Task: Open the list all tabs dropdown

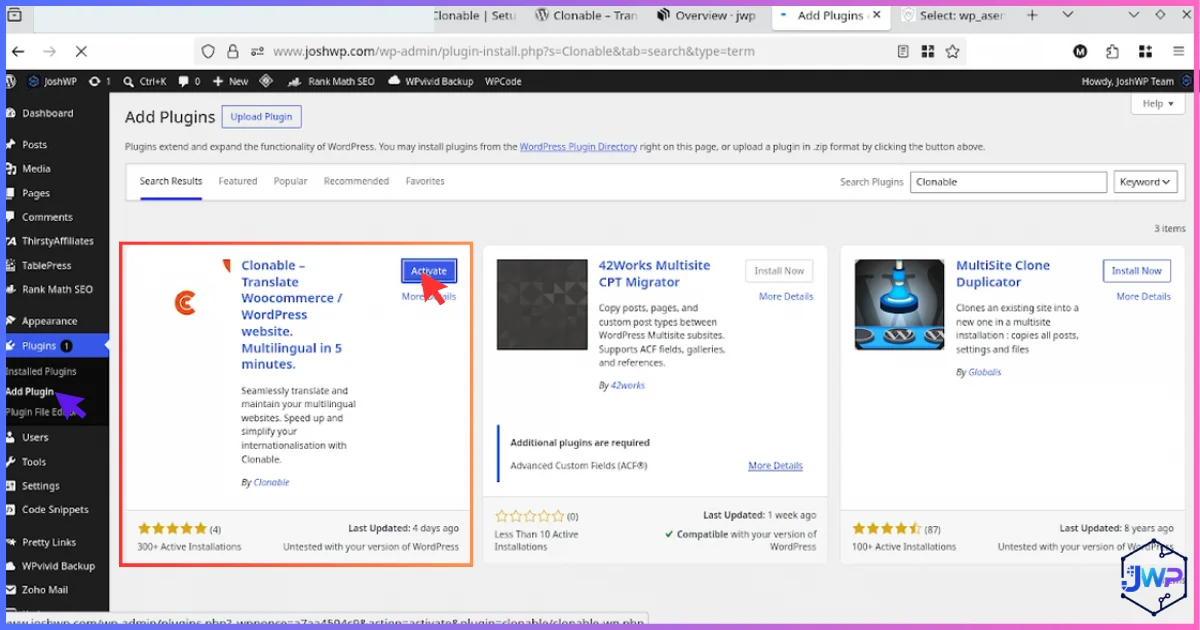Action: point(1068,15)
